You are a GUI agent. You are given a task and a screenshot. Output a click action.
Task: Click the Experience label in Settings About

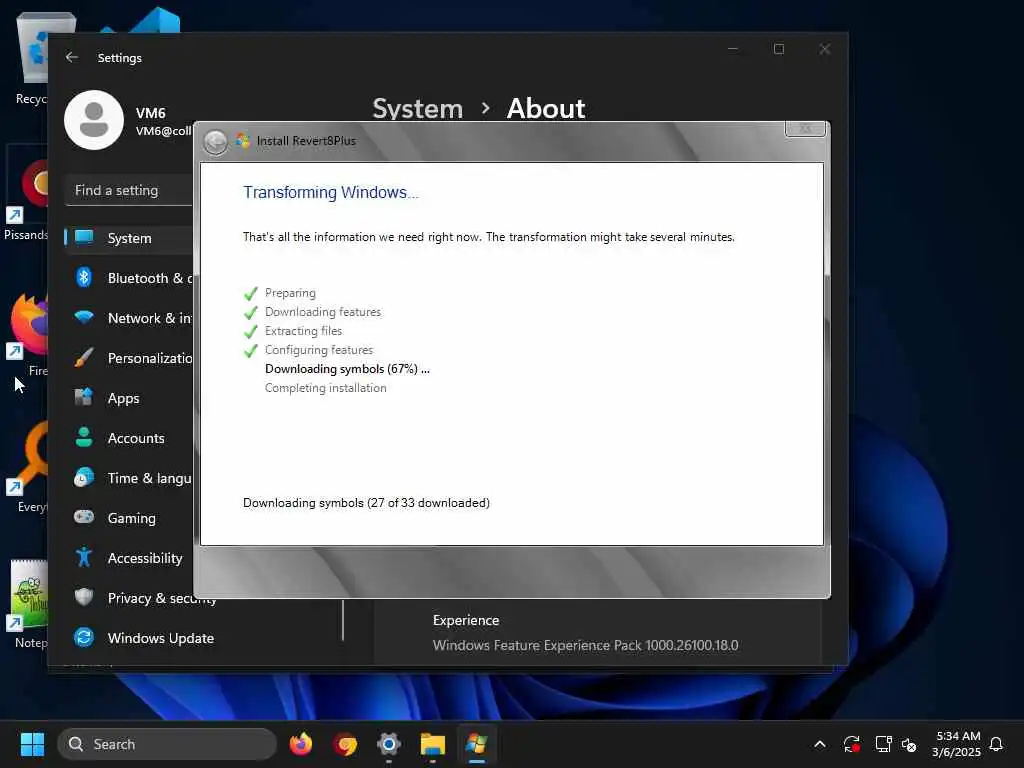[466, 620]
